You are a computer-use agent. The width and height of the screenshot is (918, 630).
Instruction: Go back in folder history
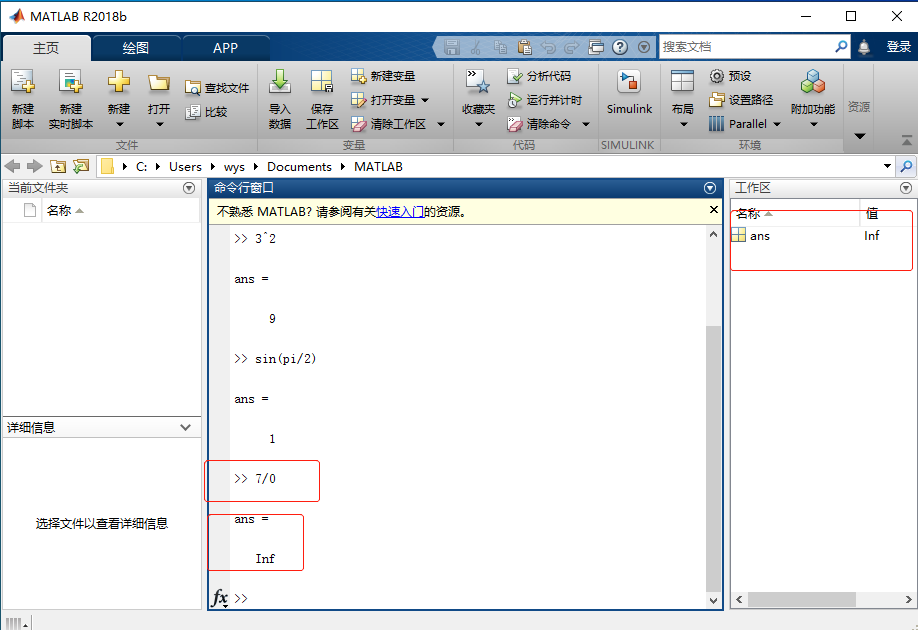click(x=12, y=166)
